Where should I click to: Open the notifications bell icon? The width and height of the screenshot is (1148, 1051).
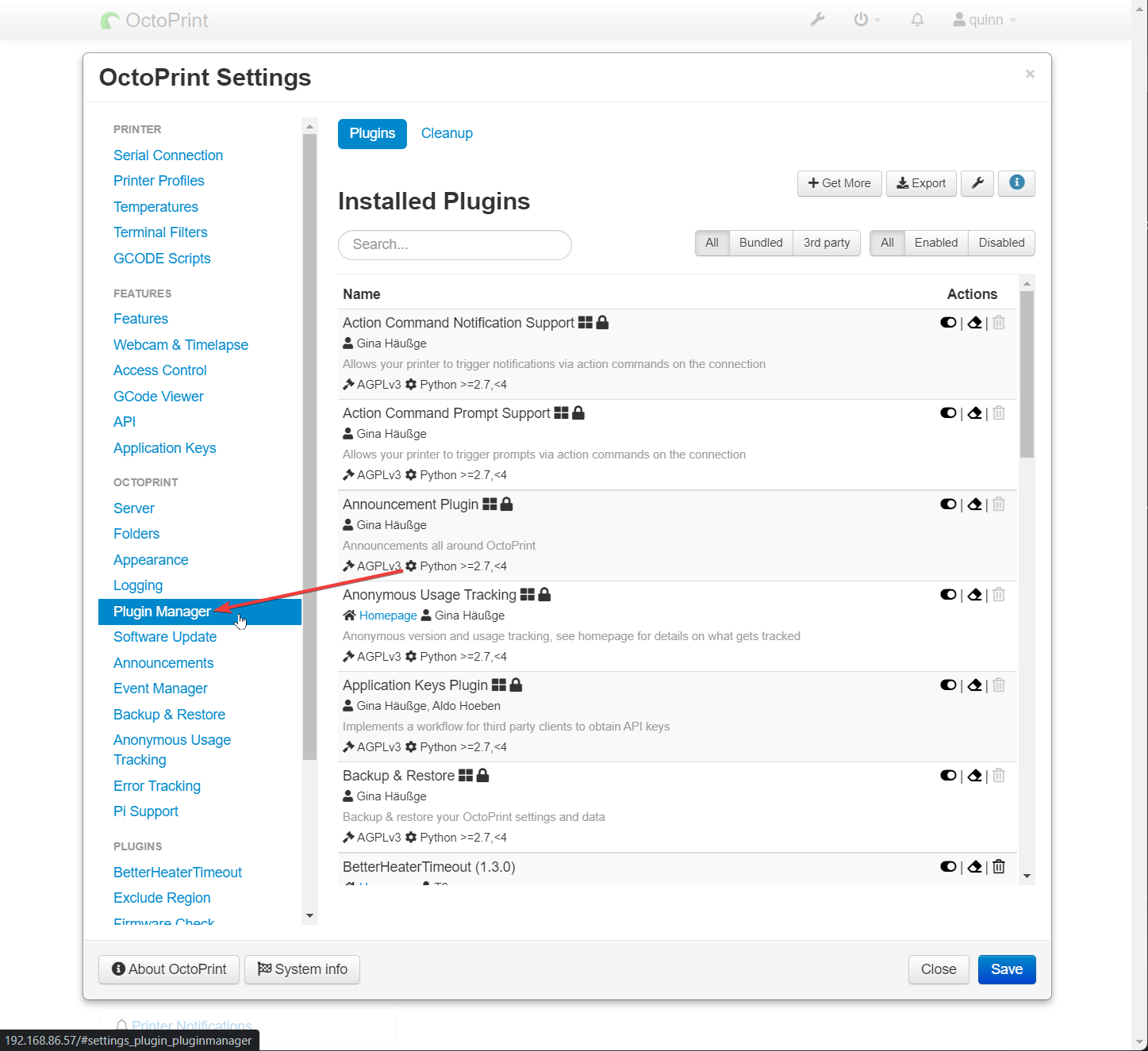(x=917, y=19)
